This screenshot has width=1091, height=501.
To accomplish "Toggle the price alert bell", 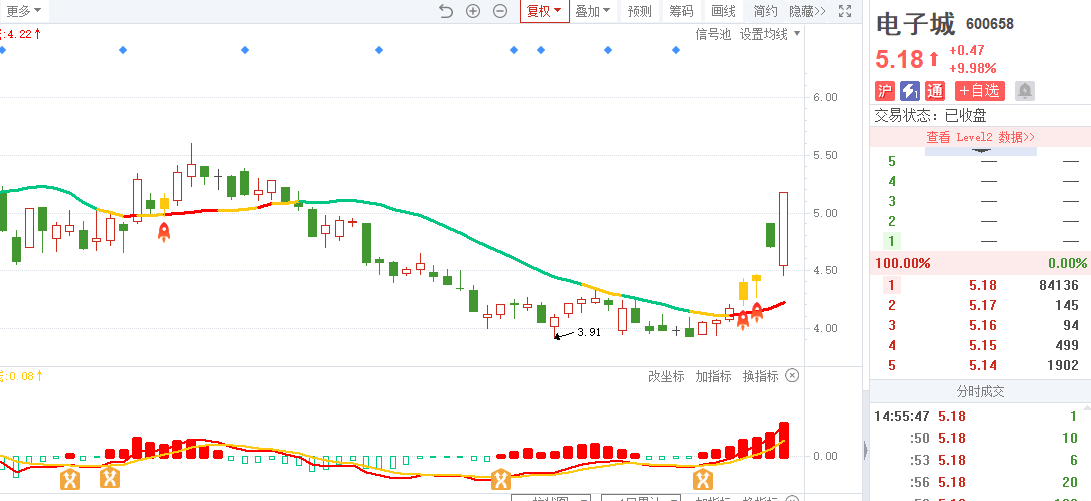I will click(x=1025, y=90).
